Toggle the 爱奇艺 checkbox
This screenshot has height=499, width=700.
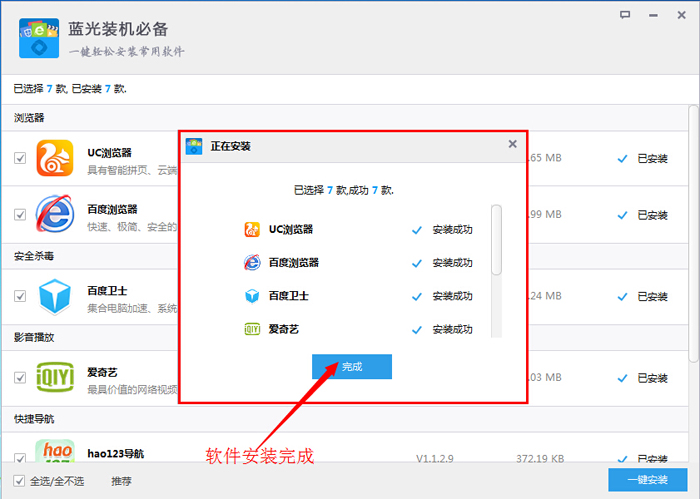pos(20,378)
